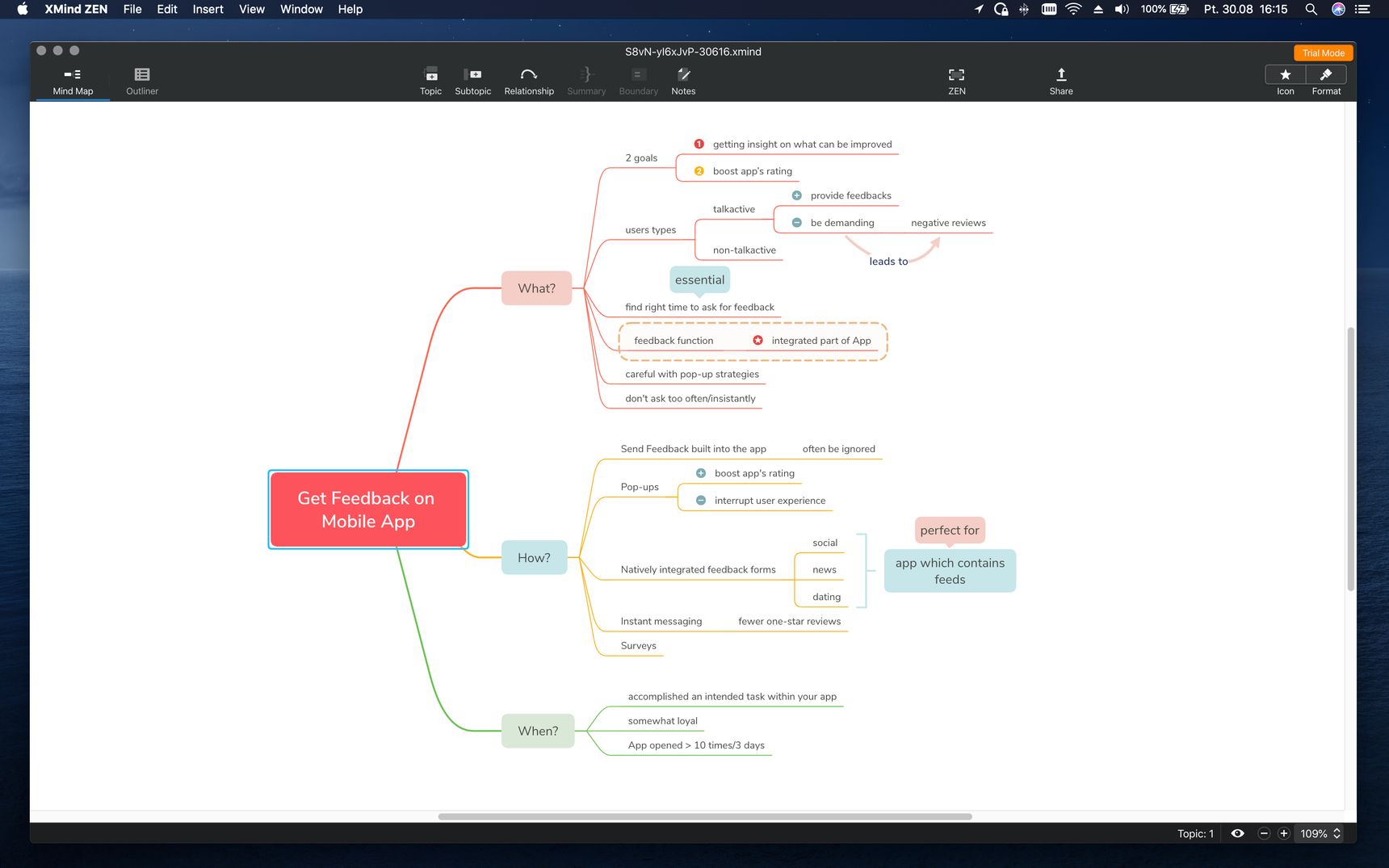Open the Notes tool

click(x=683, y=81)
